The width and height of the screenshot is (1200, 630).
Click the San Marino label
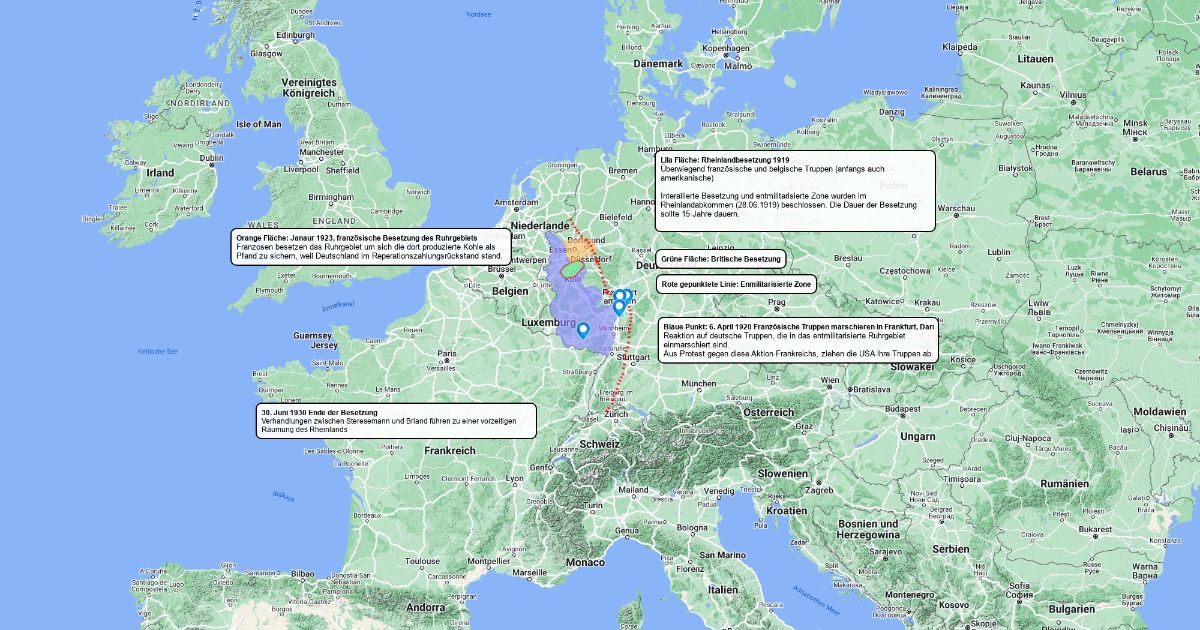(x=724, y=554)
